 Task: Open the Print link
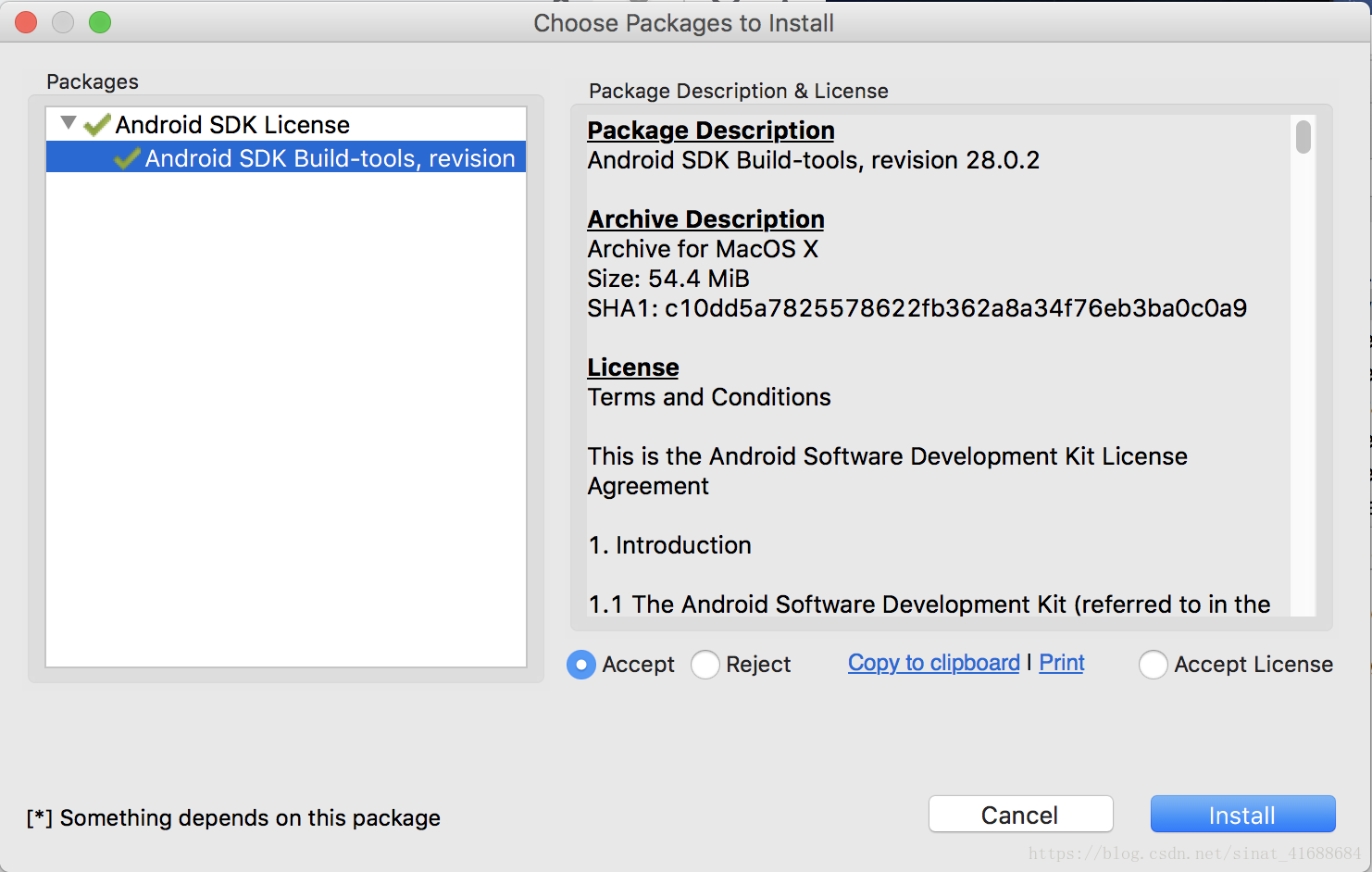click(x=1061, y=663)
